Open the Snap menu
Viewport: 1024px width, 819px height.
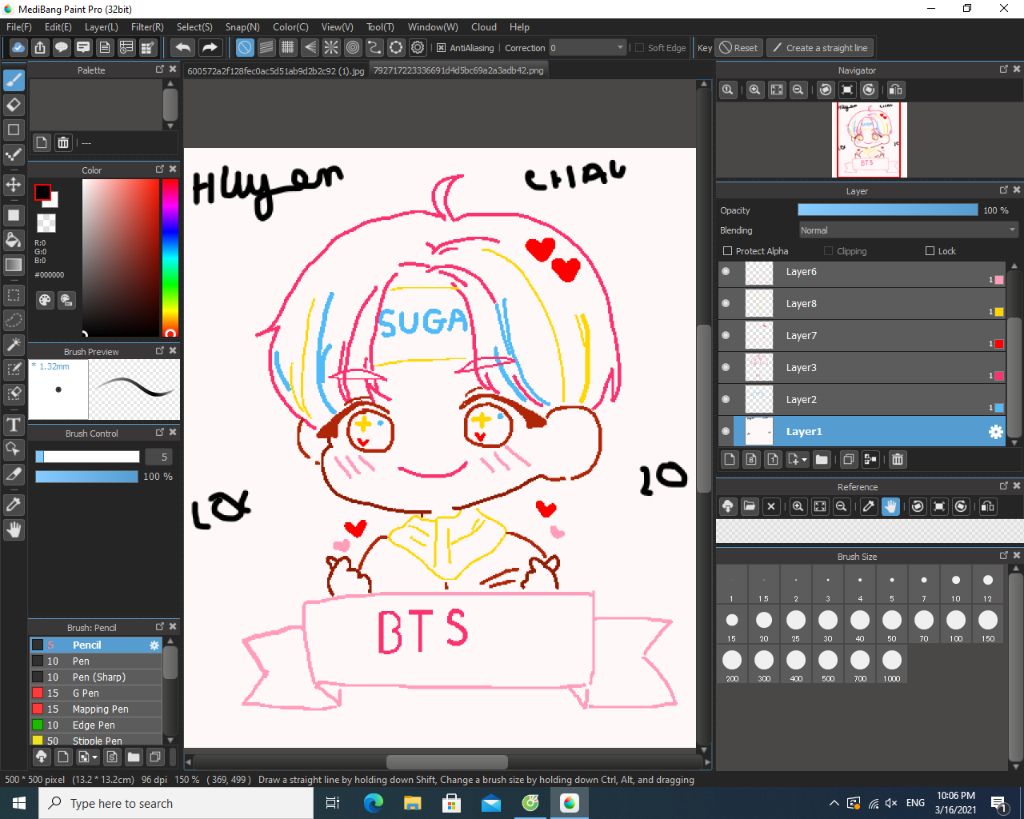pyautogui.click(x=242, y=27)
